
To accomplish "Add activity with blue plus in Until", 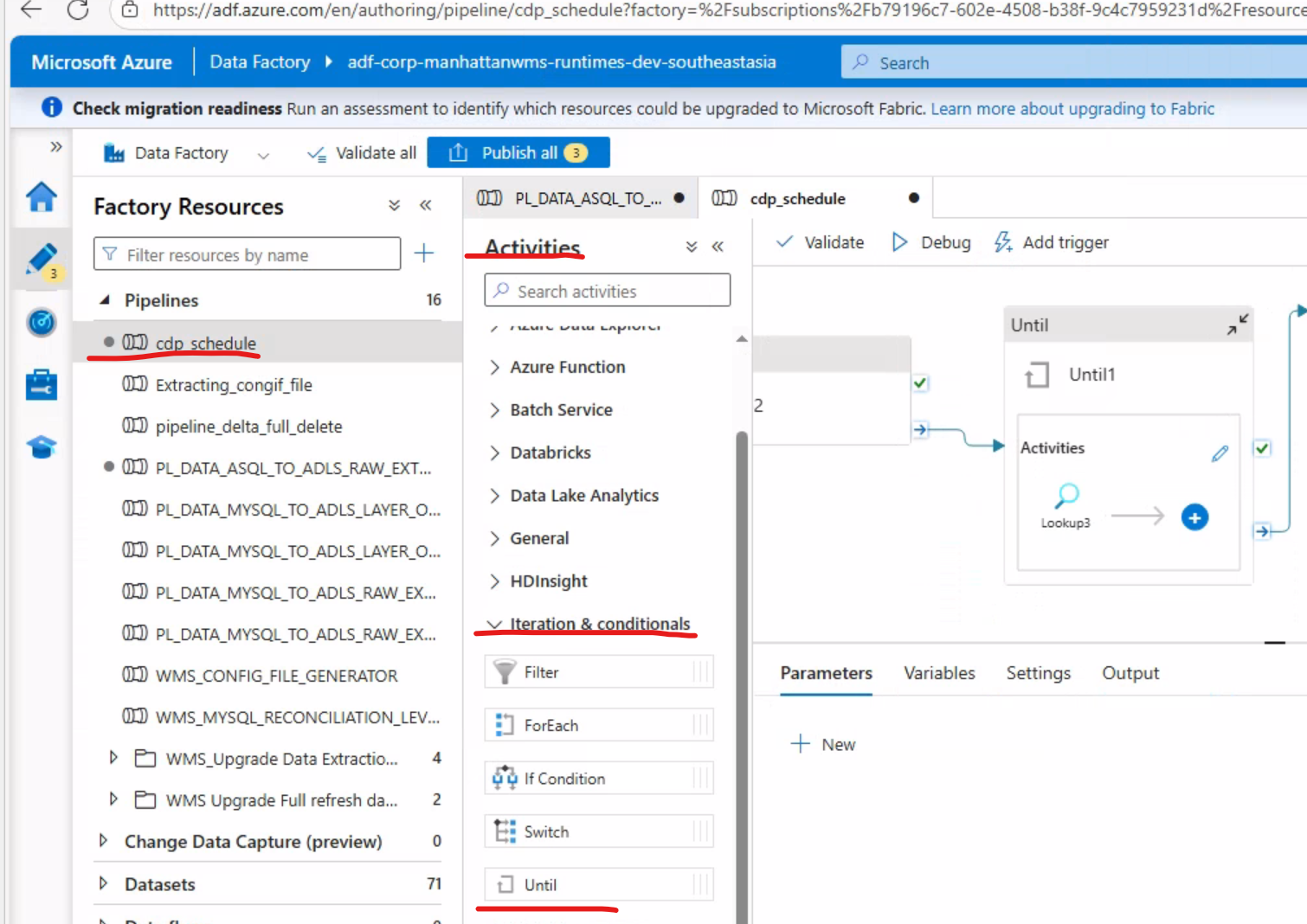I will point(1194,517).
